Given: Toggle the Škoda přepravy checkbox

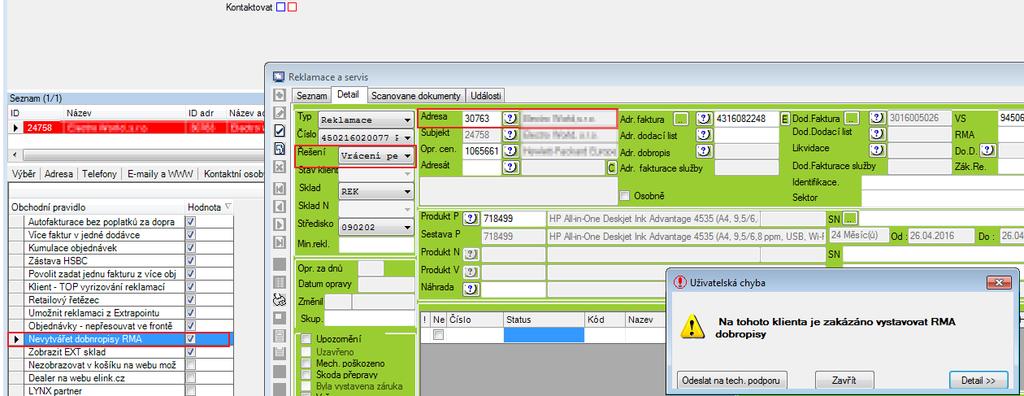Looking at the screenshot, I should [x=306, y=374].
